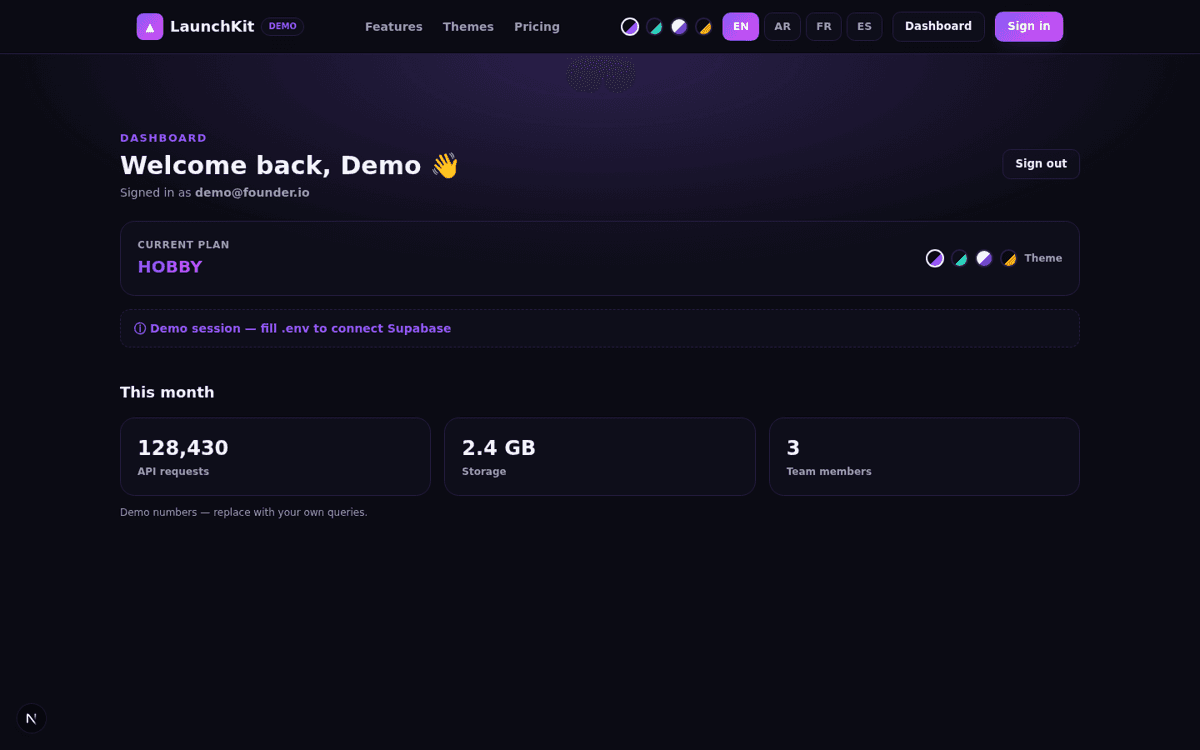
Task: Switch language to EN
Action: 741,27
